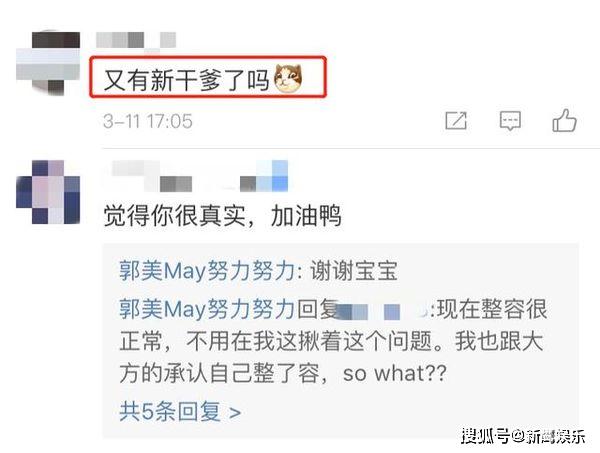Like the first comment with thumbs-up icon
Viewport: 600px width, 453px height.
[x=564, y=120]
